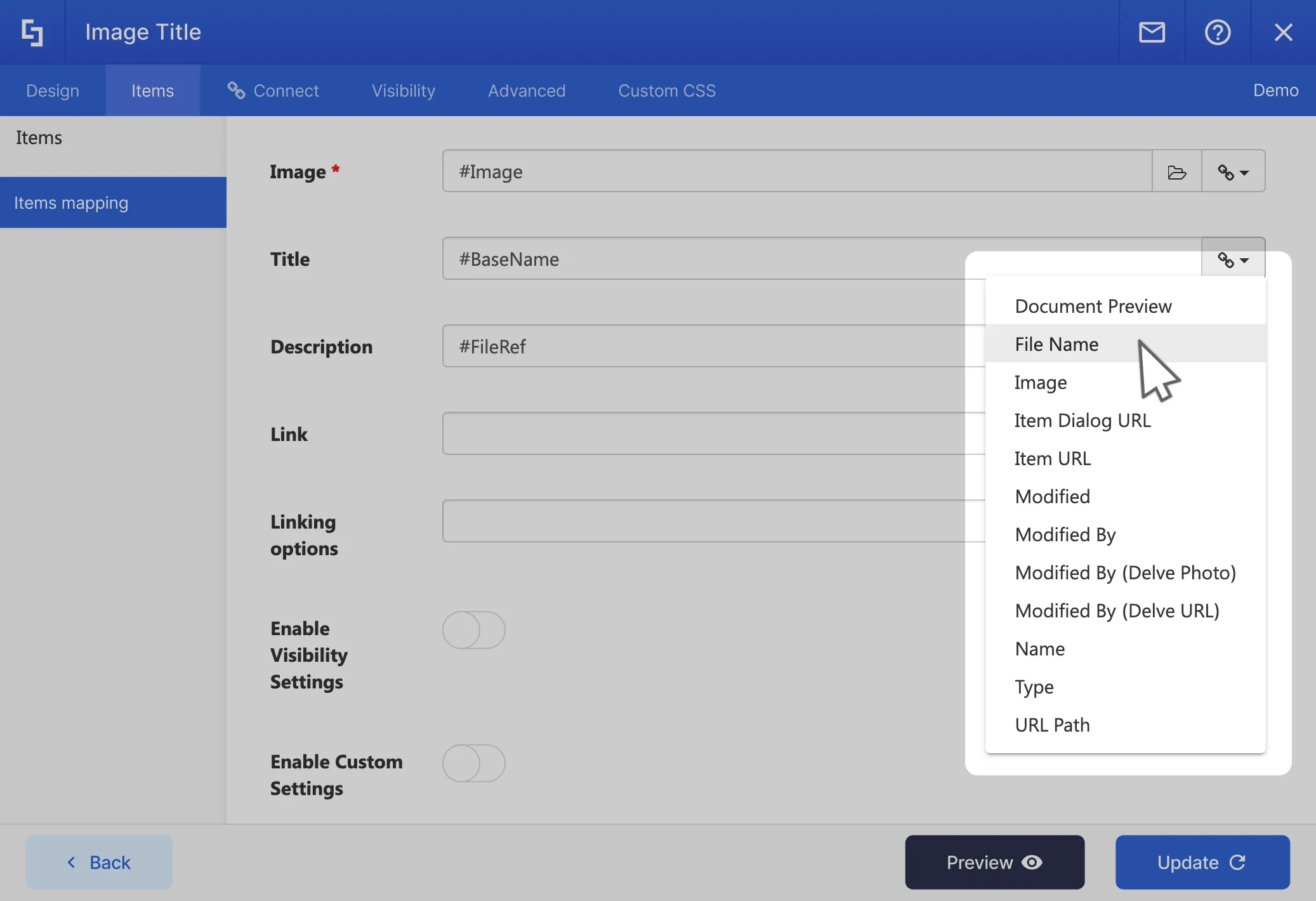The height and width of the screenshot is (901, 1316).
Task: Toggle Enable Visibility Settings switch
Action: (x=473, y=630)
